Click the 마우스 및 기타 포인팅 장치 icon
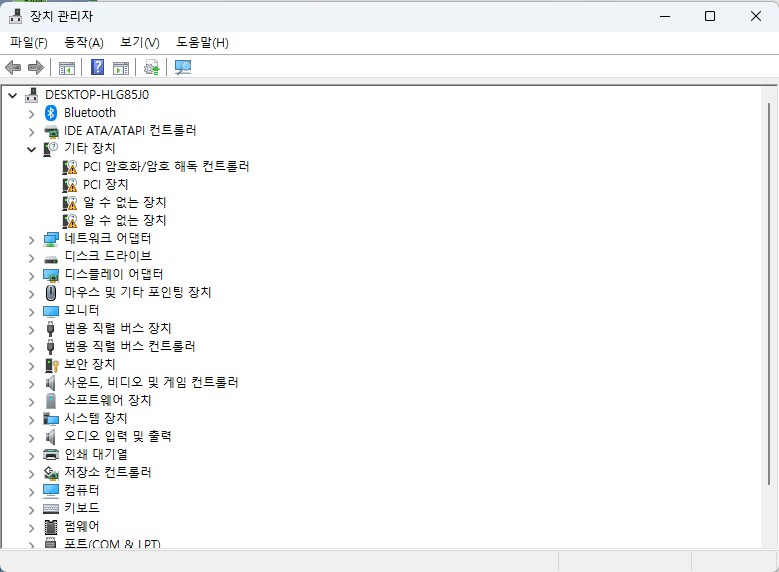Viewport: 779px width, 572px height. pos(51,293)
